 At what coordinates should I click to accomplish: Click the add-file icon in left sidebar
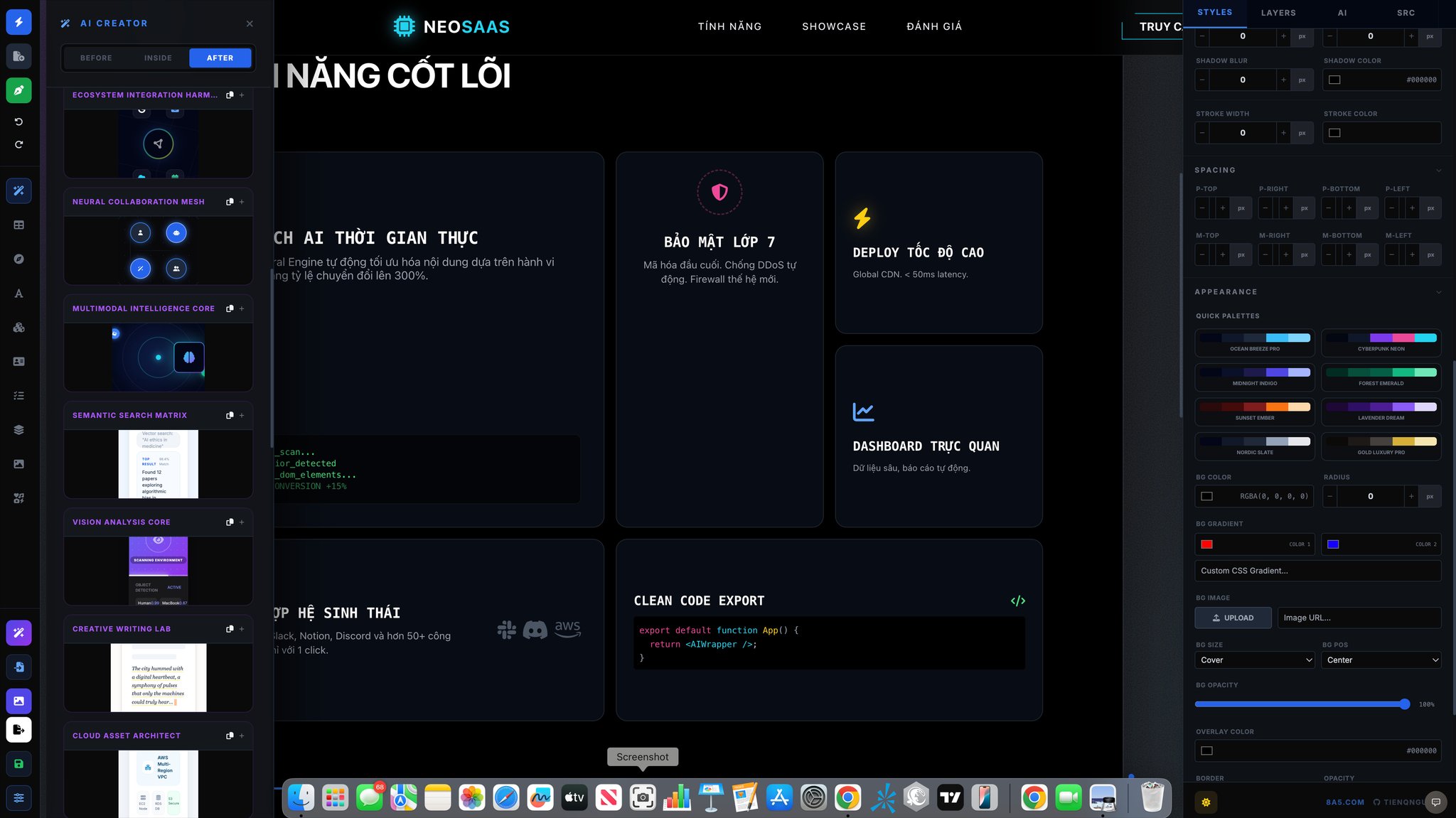pyautogui.click(x=18, y=56)
